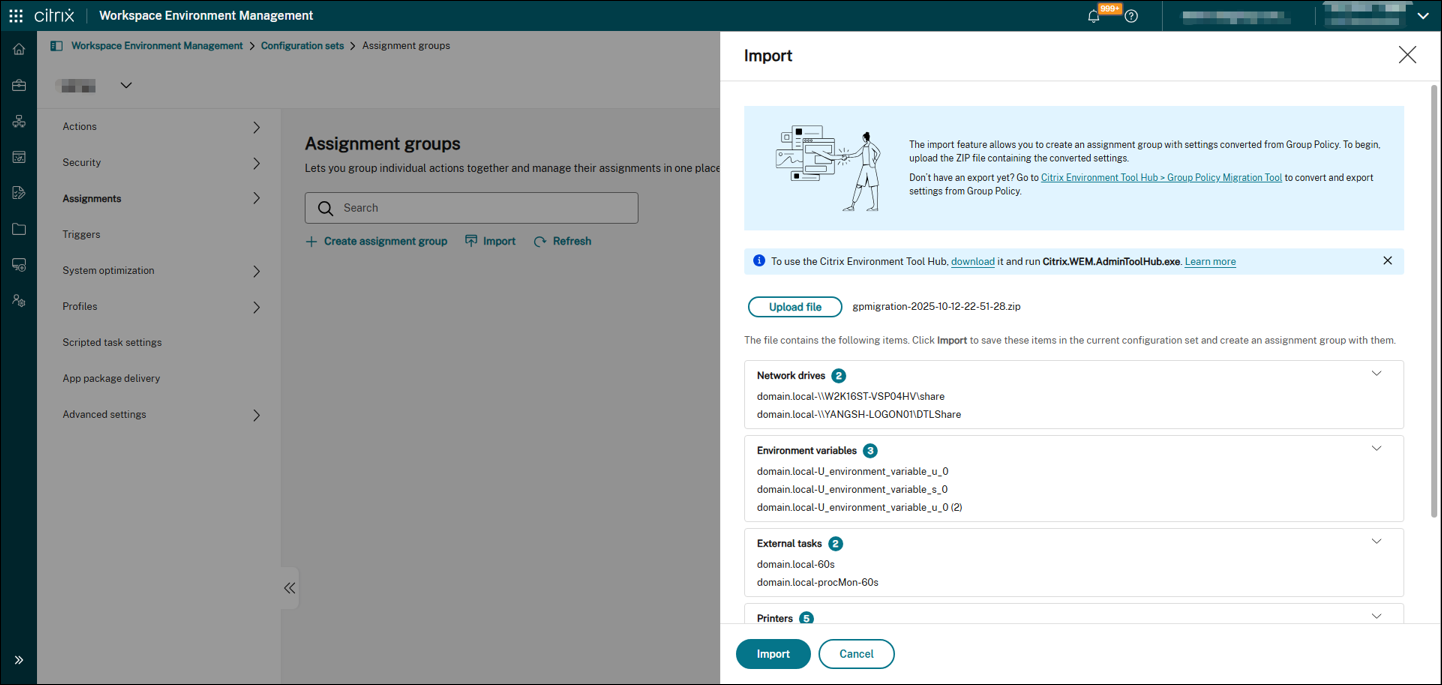
Task: Open the user settings icon in the rail
Action: click(18, 299)
